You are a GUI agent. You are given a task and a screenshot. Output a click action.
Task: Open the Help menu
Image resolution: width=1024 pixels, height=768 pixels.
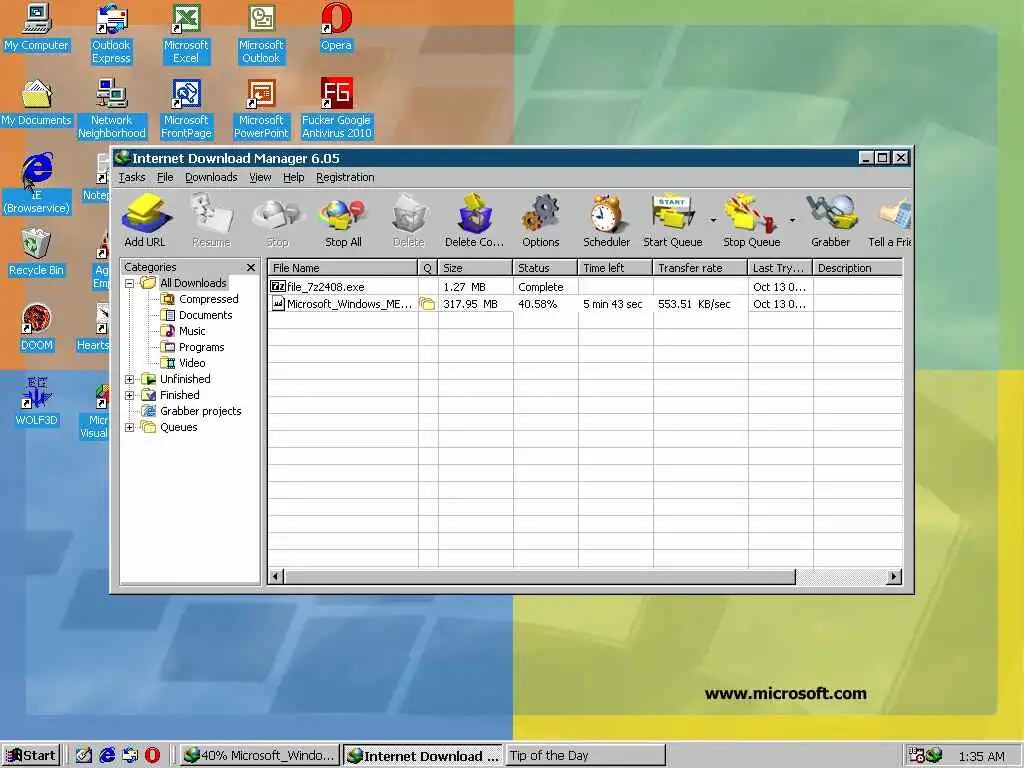[293, 177]
